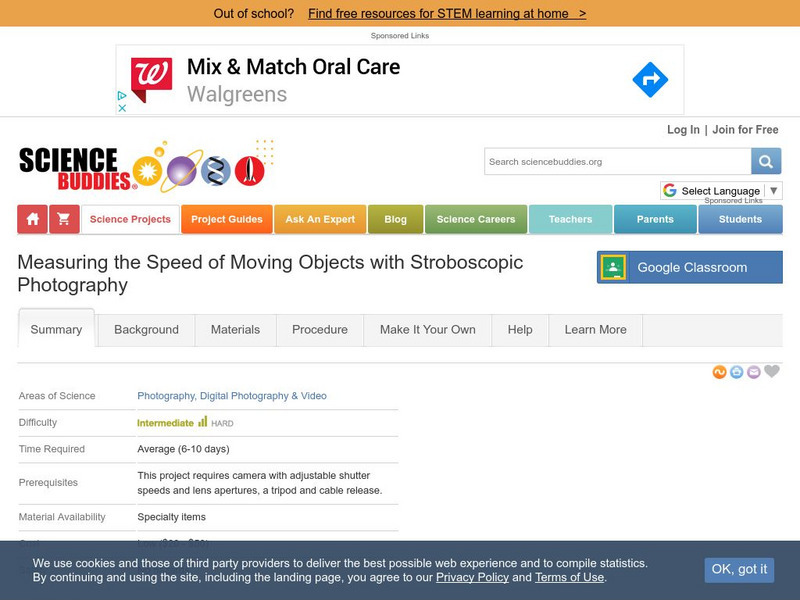
Task: Click Walgreens ad direction arrow icon
Action: click(650, 80)
